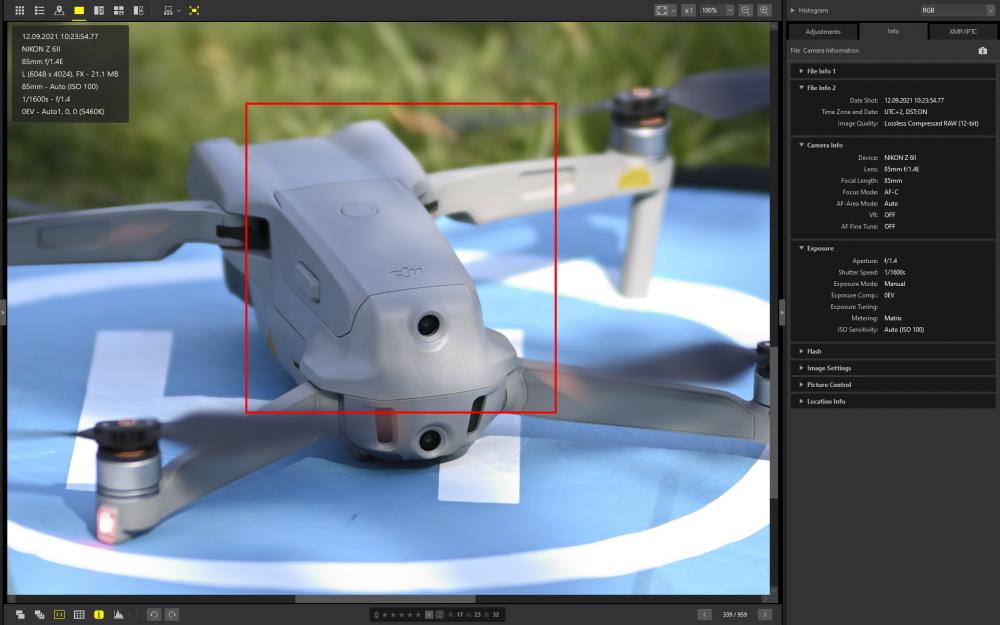Switch to the Info tab
The image size is (1000, 625).
(x=893, y=31)
